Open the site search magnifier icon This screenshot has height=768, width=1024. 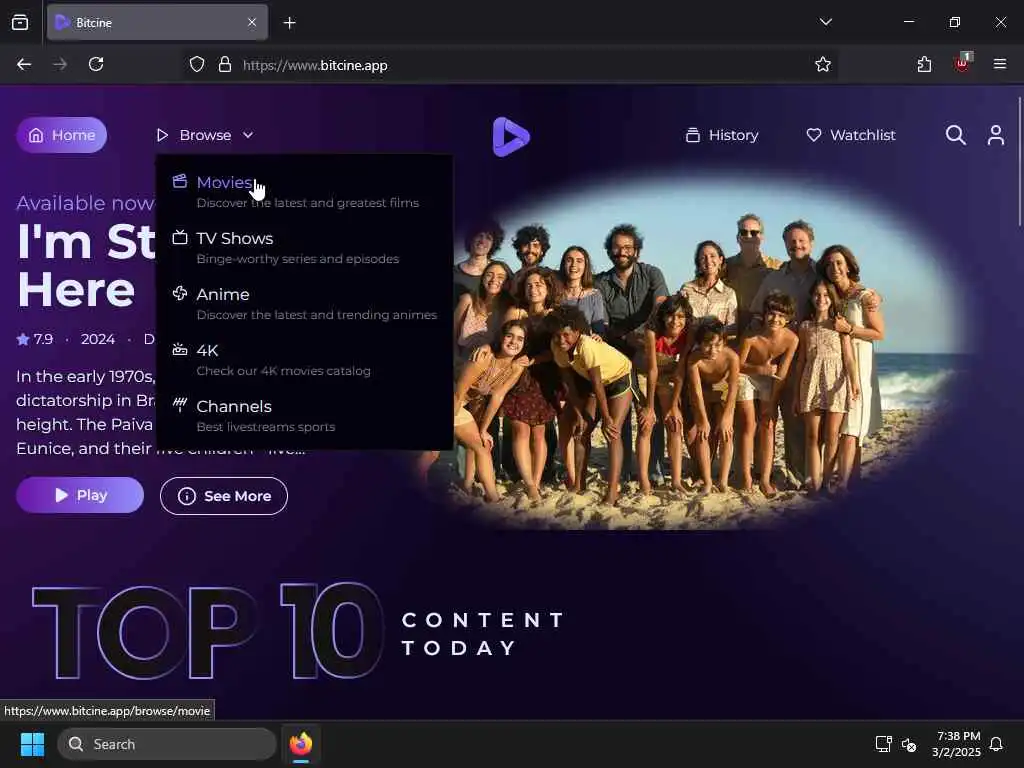point(955,135)
